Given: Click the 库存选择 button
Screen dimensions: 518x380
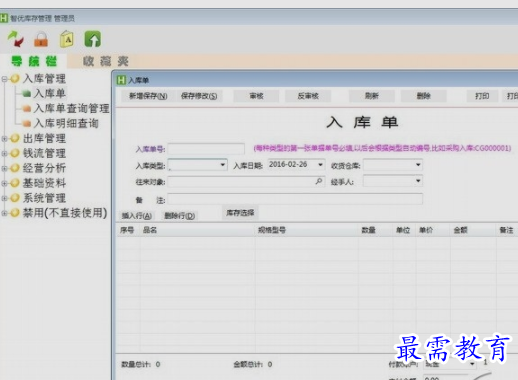Looking at the screenshot, I should pos(240,213).
